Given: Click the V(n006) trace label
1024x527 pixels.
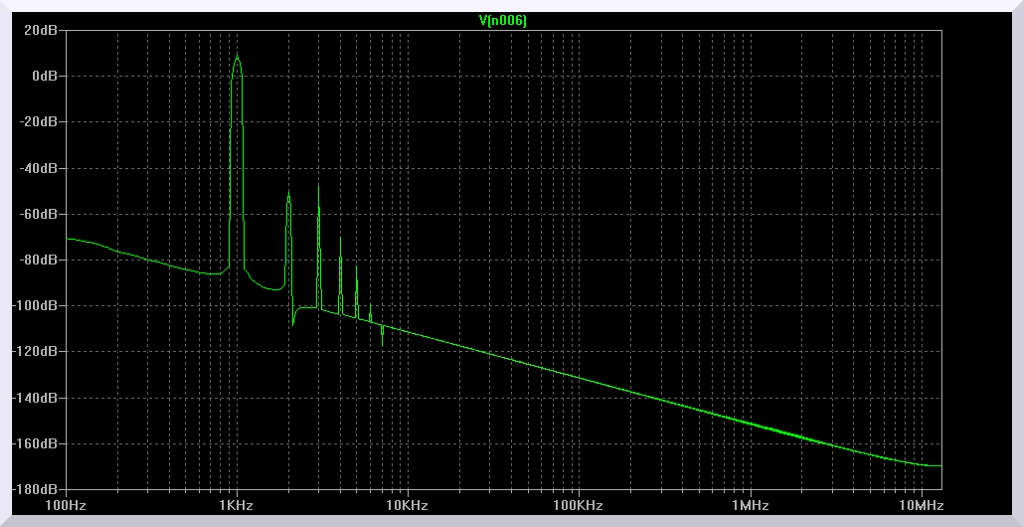Looking at the screenshot, I should point(504,20).
